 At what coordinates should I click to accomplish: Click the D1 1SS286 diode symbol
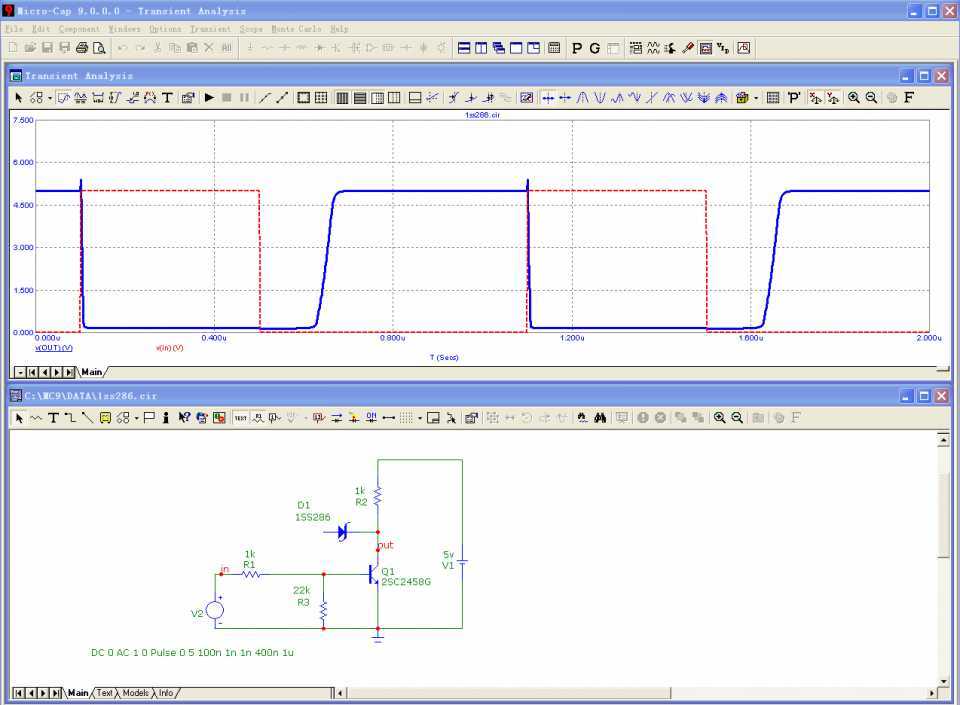pyautogui.click(x=343, y=532)
